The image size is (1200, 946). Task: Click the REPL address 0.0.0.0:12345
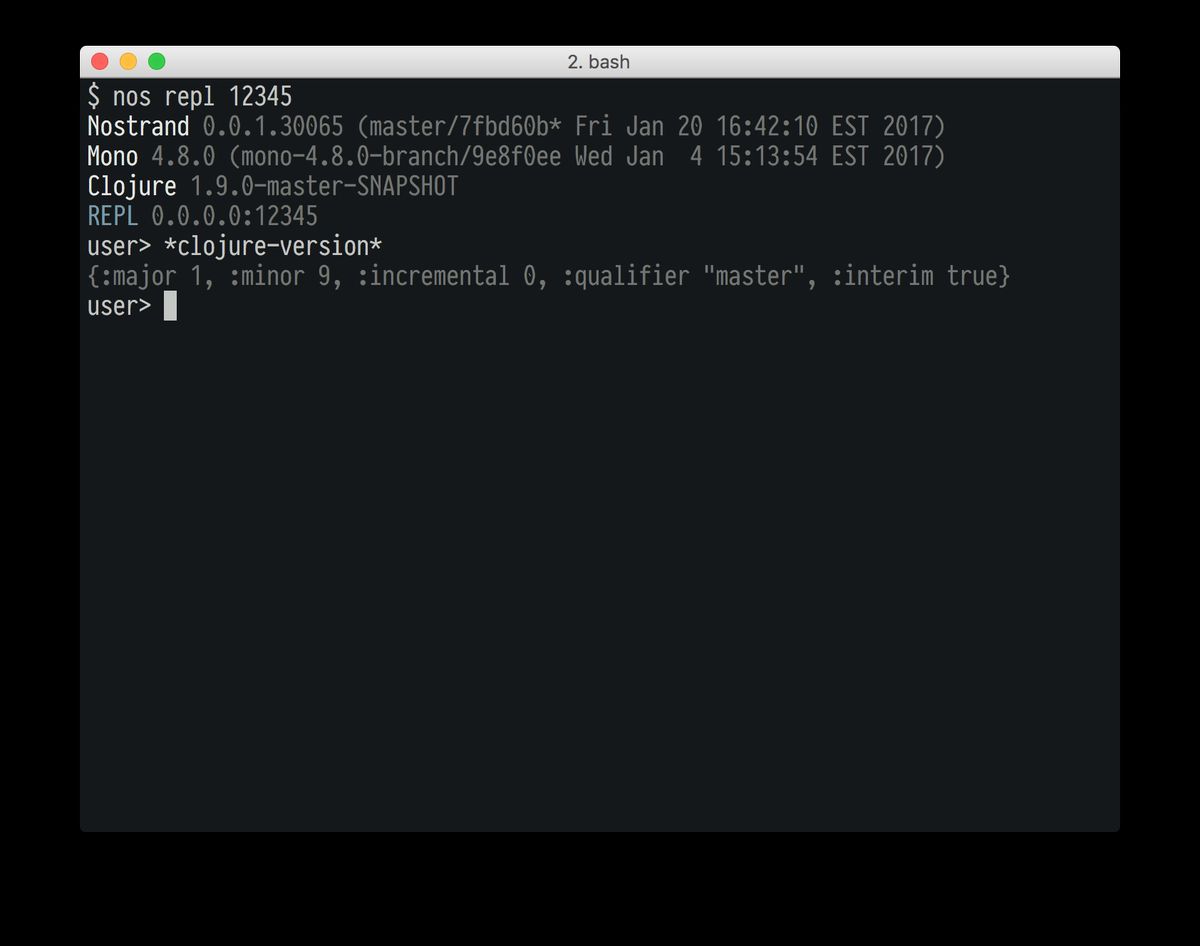click(x=235, y=216)
